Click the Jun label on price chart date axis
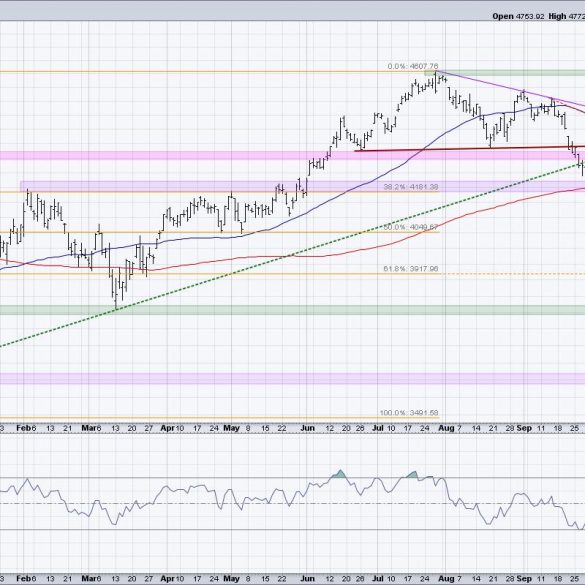Viewport: 585px width, 585px height. click(307, 428)
